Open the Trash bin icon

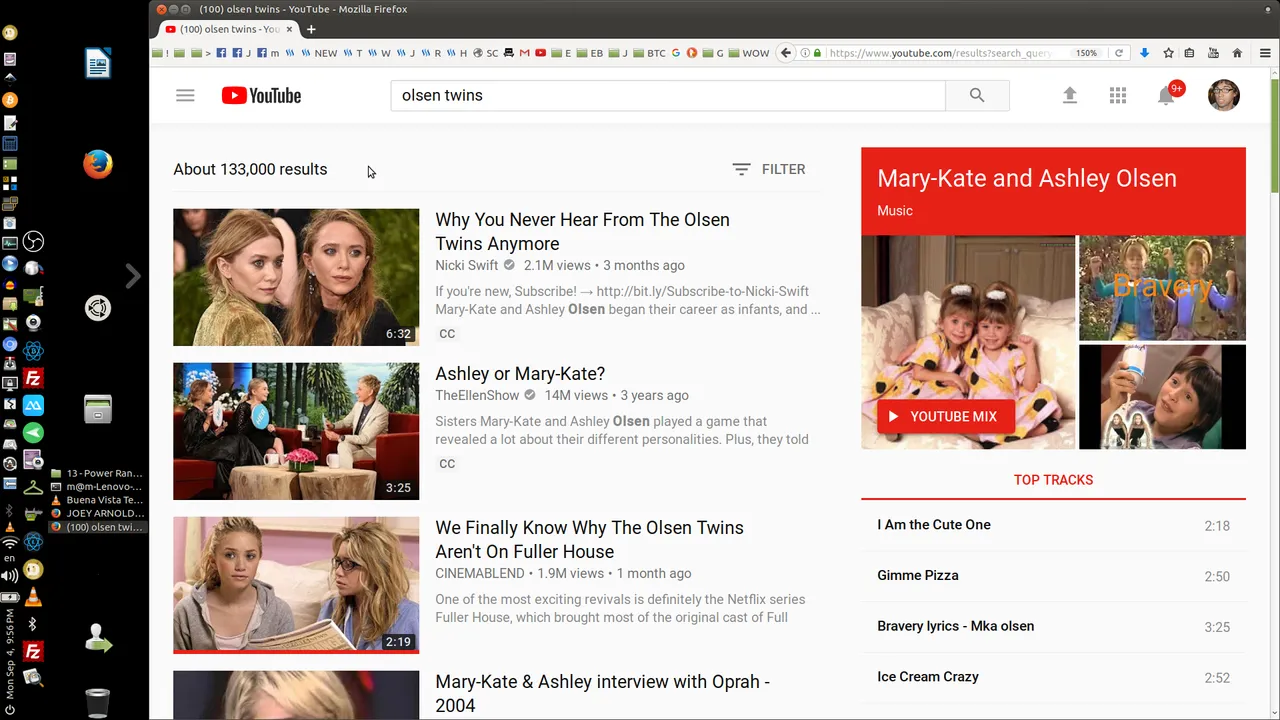click(x=97, y=702)
